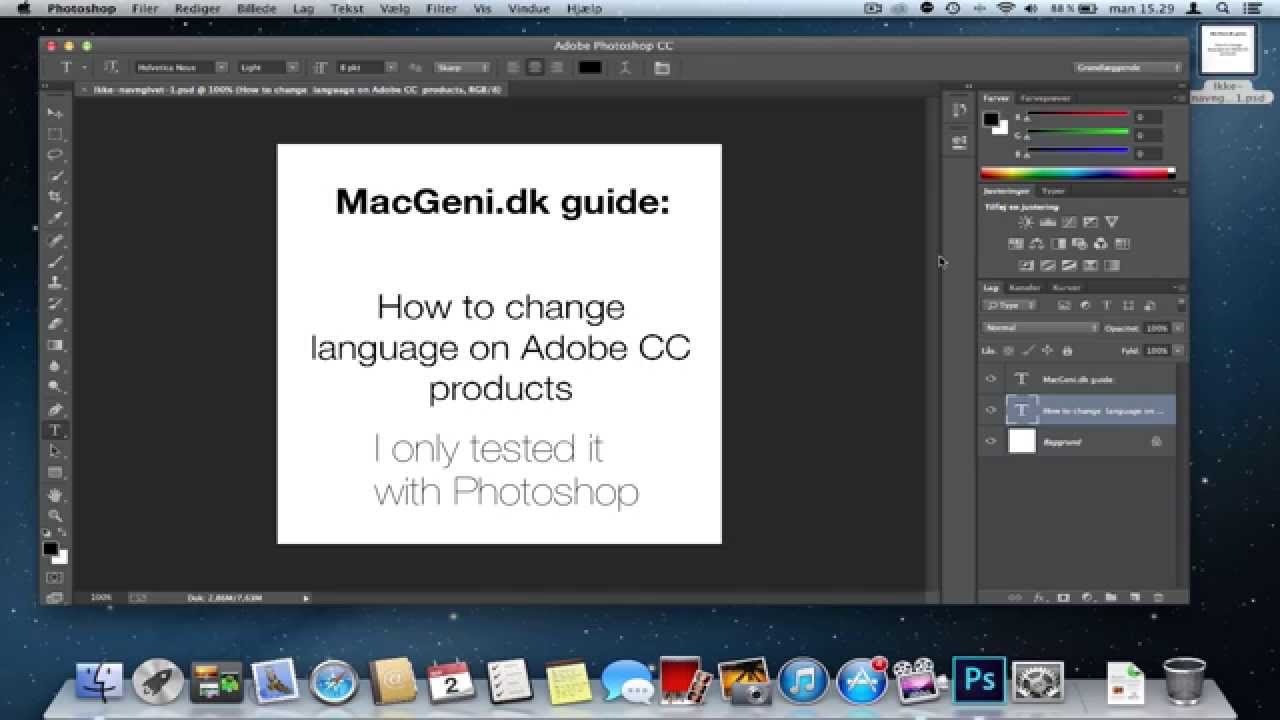The height and width of the screenshot is (720, 1280).
Task: Open the collapsed History panel icon
Action: tap(959, 111)
